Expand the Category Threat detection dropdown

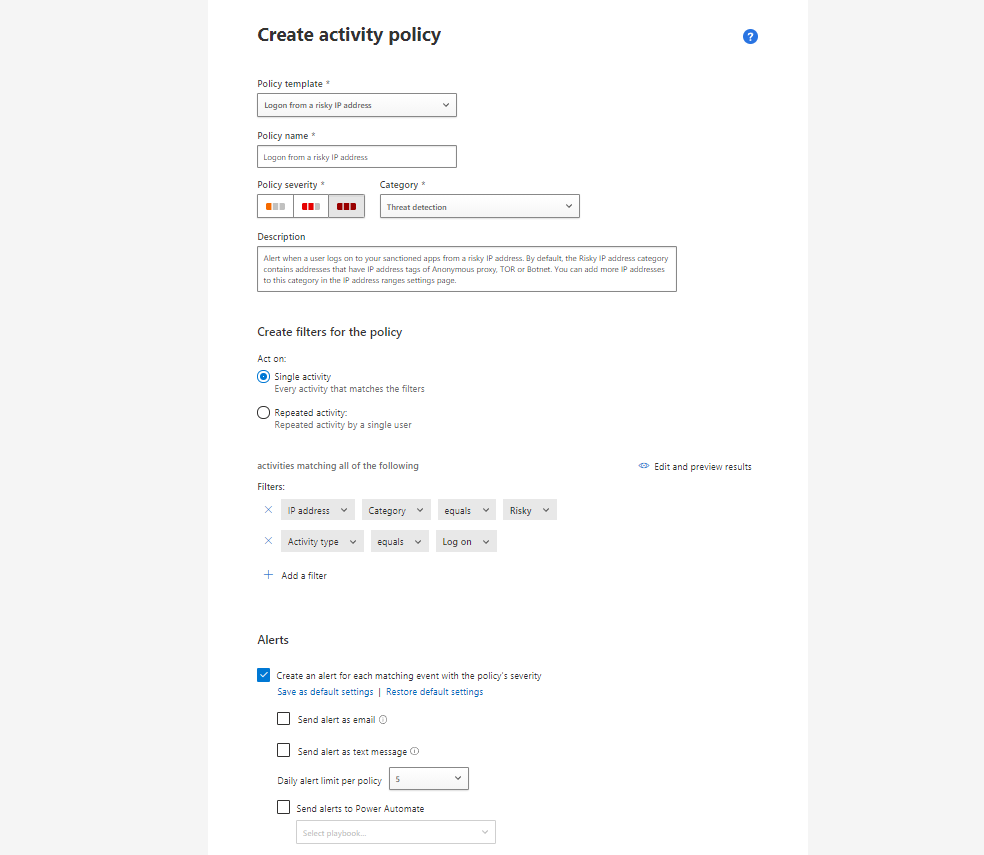point(479,206)
